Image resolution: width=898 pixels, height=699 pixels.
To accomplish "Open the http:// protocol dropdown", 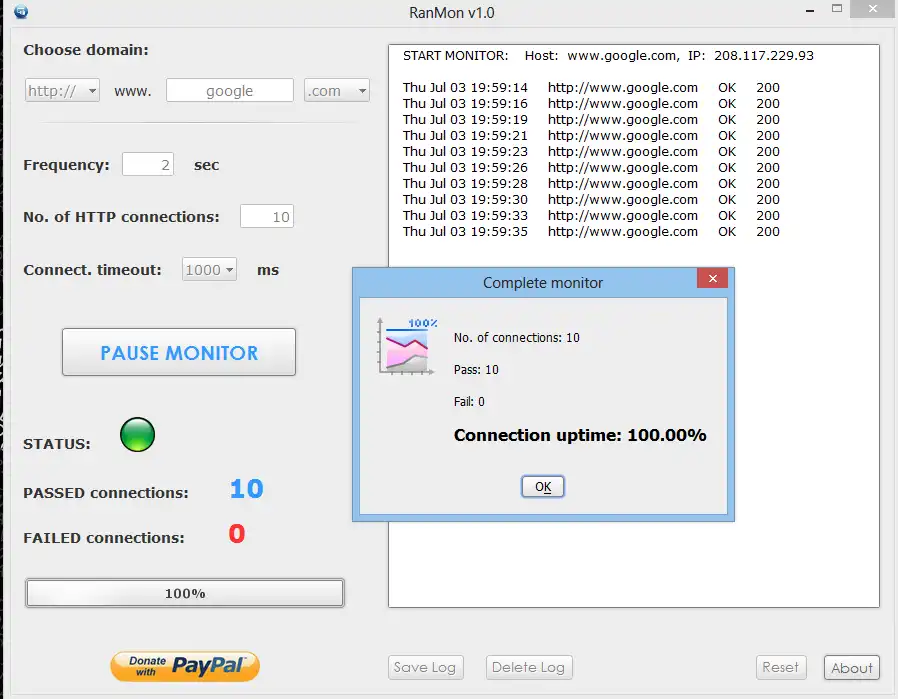I will coord(62,90).
